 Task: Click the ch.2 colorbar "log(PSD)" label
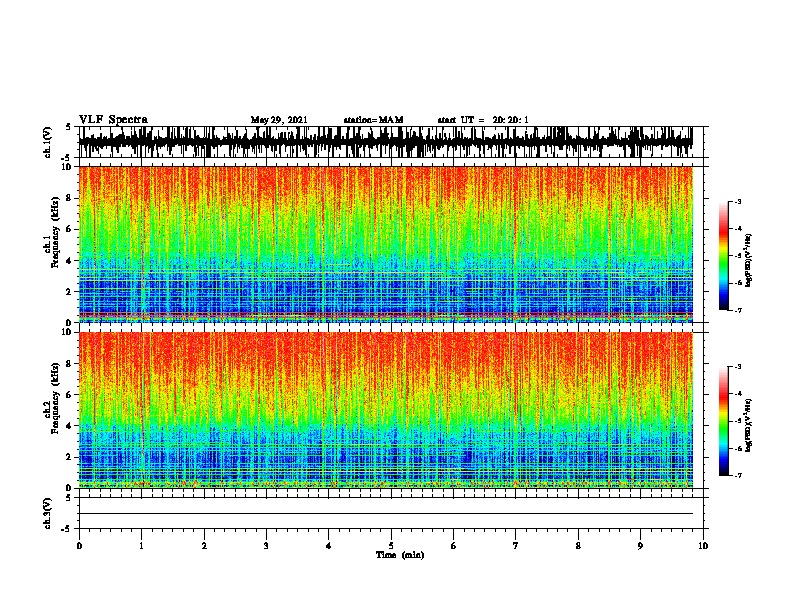point(748,425)
